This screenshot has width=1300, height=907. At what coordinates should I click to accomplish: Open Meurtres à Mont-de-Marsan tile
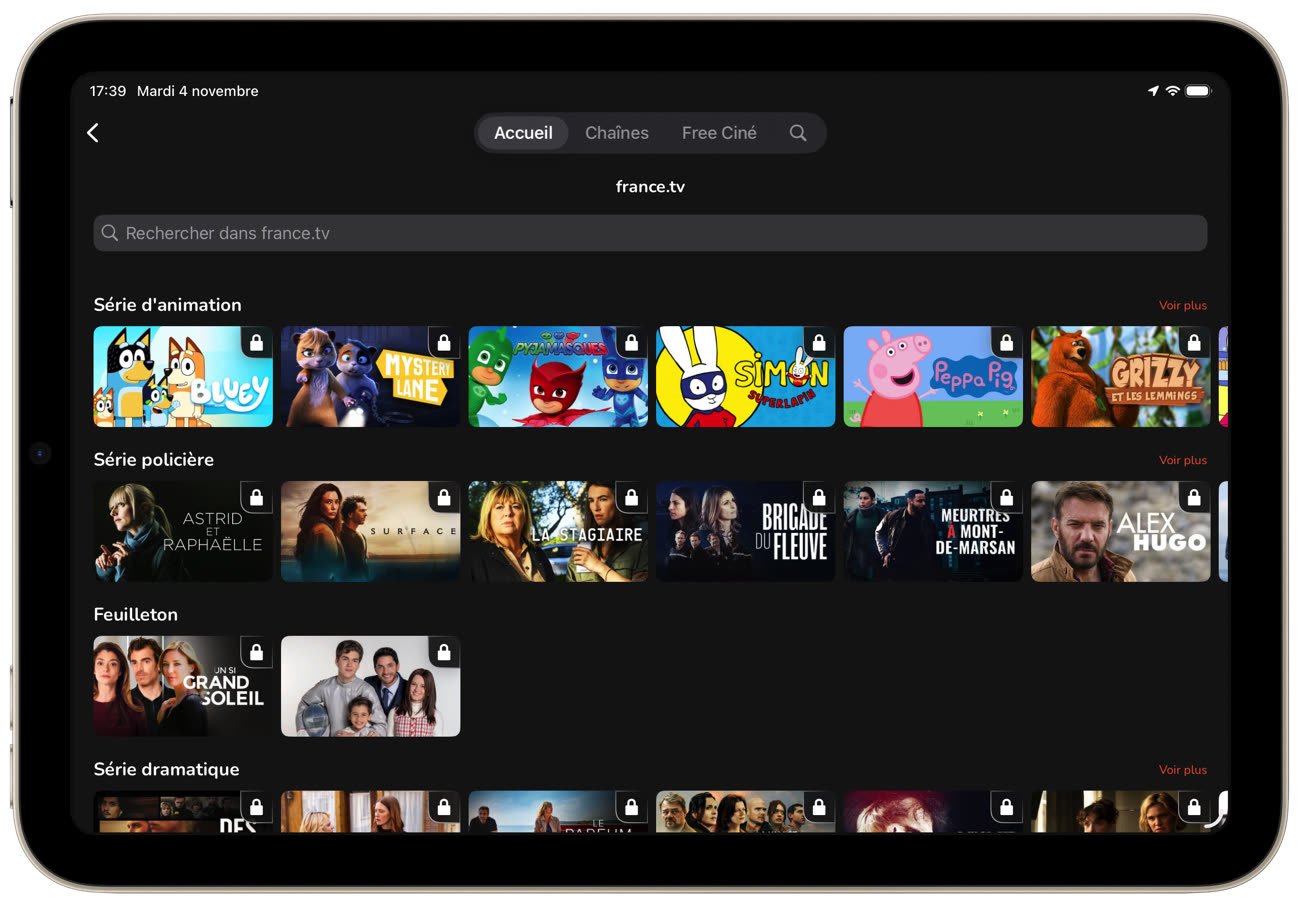pos(932,532)
